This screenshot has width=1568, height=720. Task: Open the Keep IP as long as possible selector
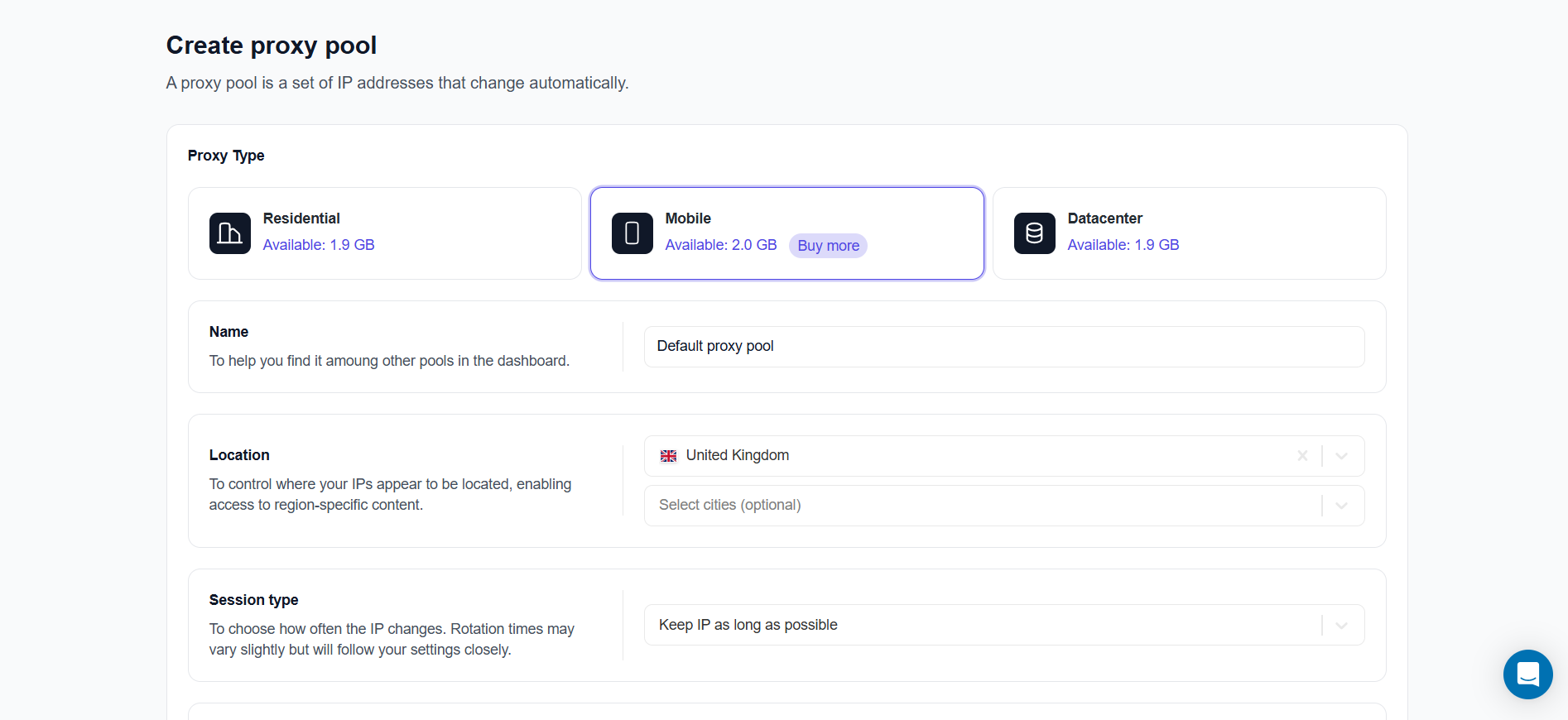1004,625
